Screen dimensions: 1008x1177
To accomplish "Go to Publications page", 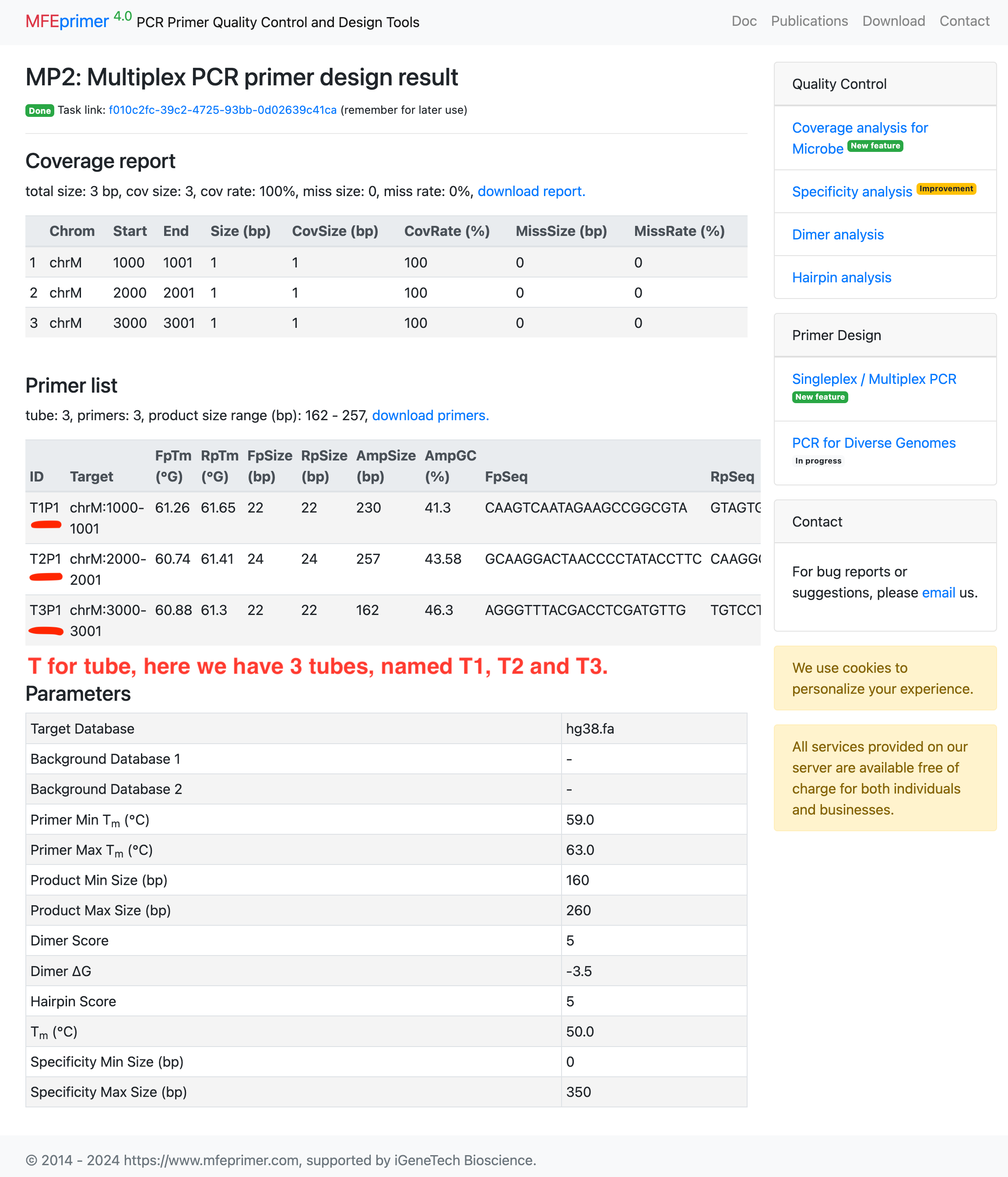I will point(809,21).
